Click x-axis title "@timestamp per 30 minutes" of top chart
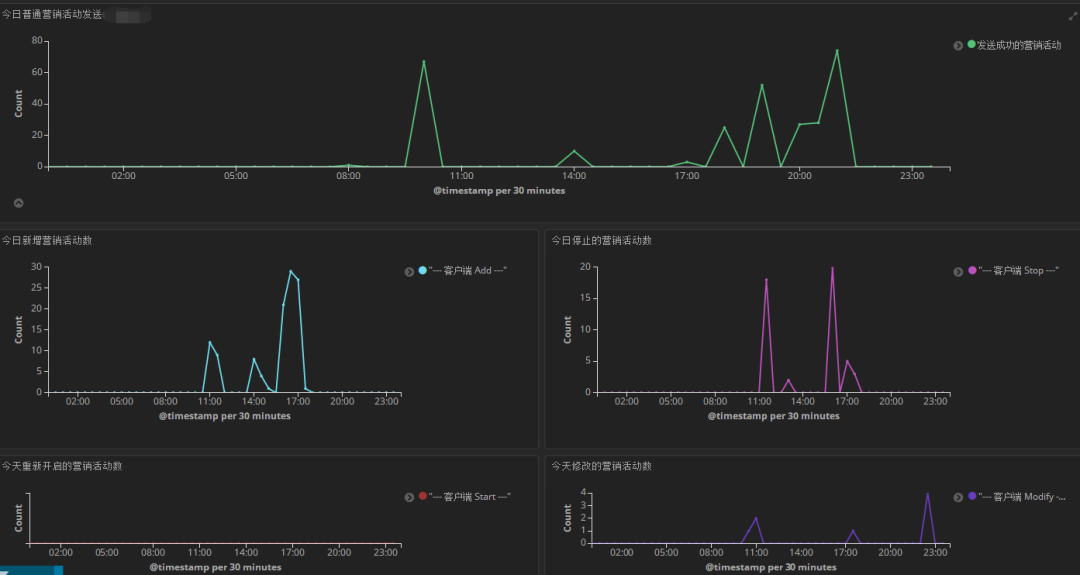 pyautogui.click(x=499, y=191)
